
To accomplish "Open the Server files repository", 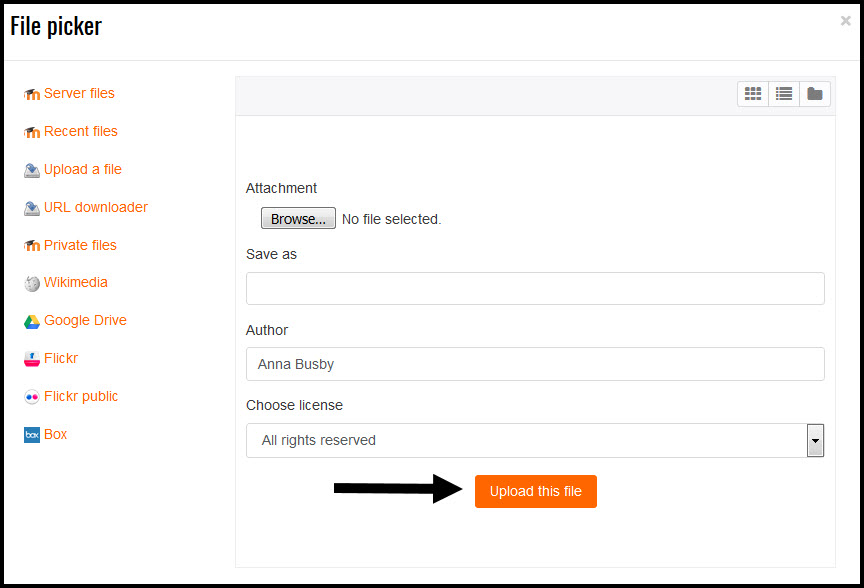I will (x=79, y=93).
